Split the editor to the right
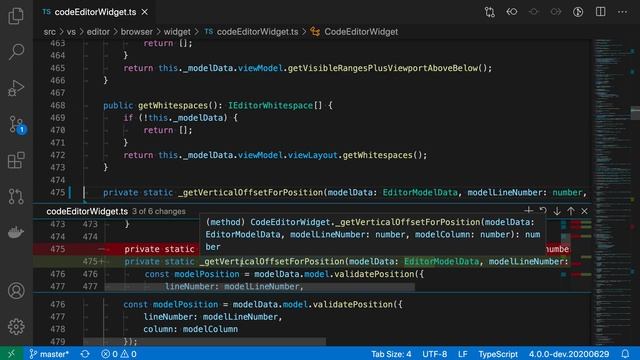The image size is (640, 360). coord(600,12)
